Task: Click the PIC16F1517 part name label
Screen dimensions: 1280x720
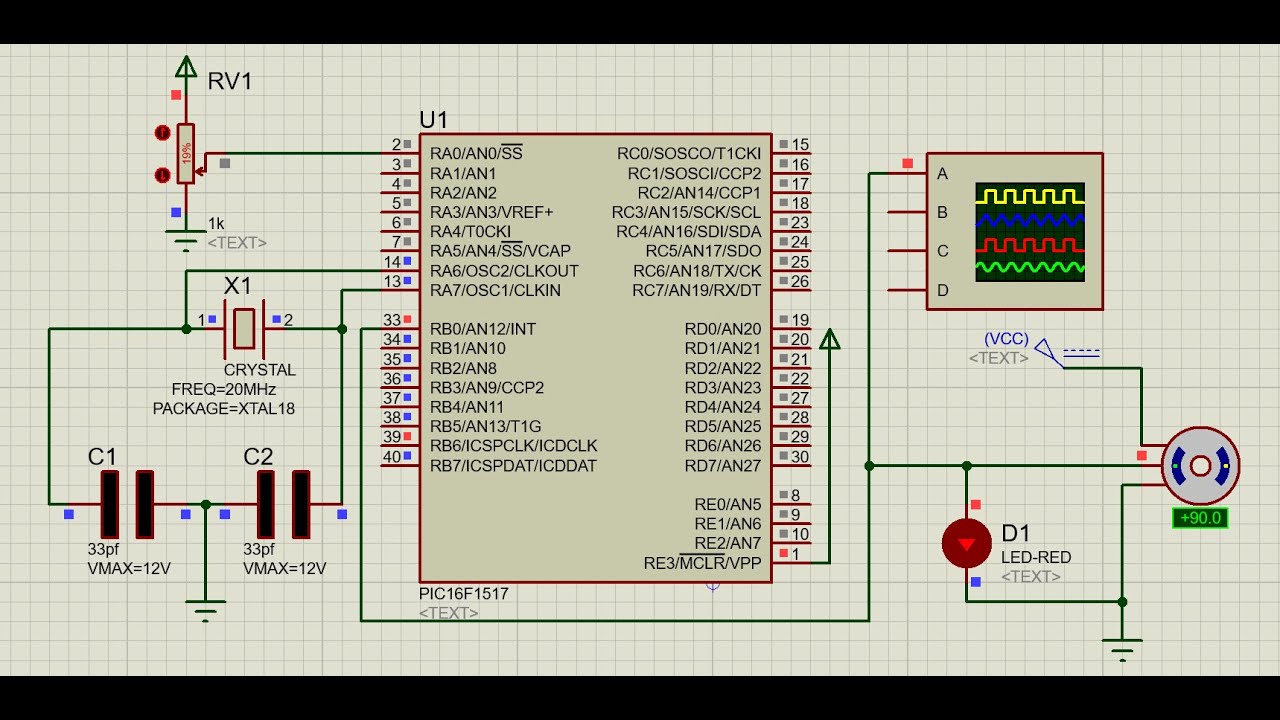Action: (464, 593)
